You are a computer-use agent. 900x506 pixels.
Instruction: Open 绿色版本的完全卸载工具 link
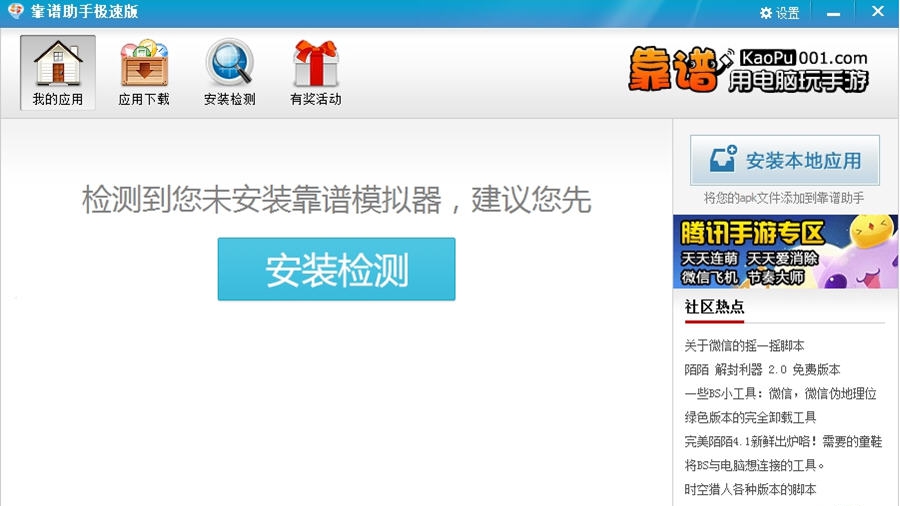click(x=750, y=417)
